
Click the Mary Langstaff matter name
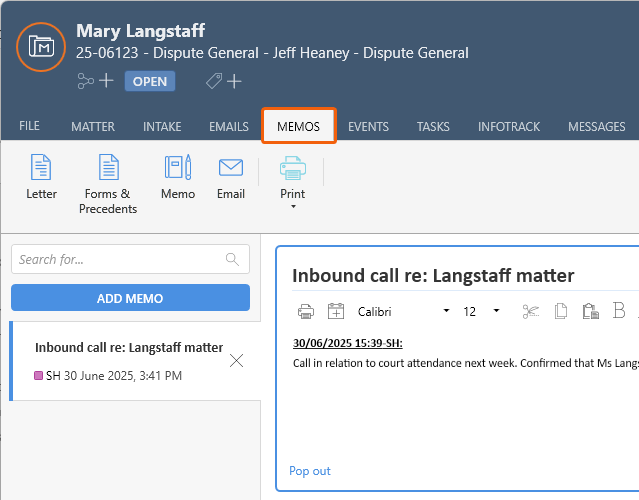(141, 31)
